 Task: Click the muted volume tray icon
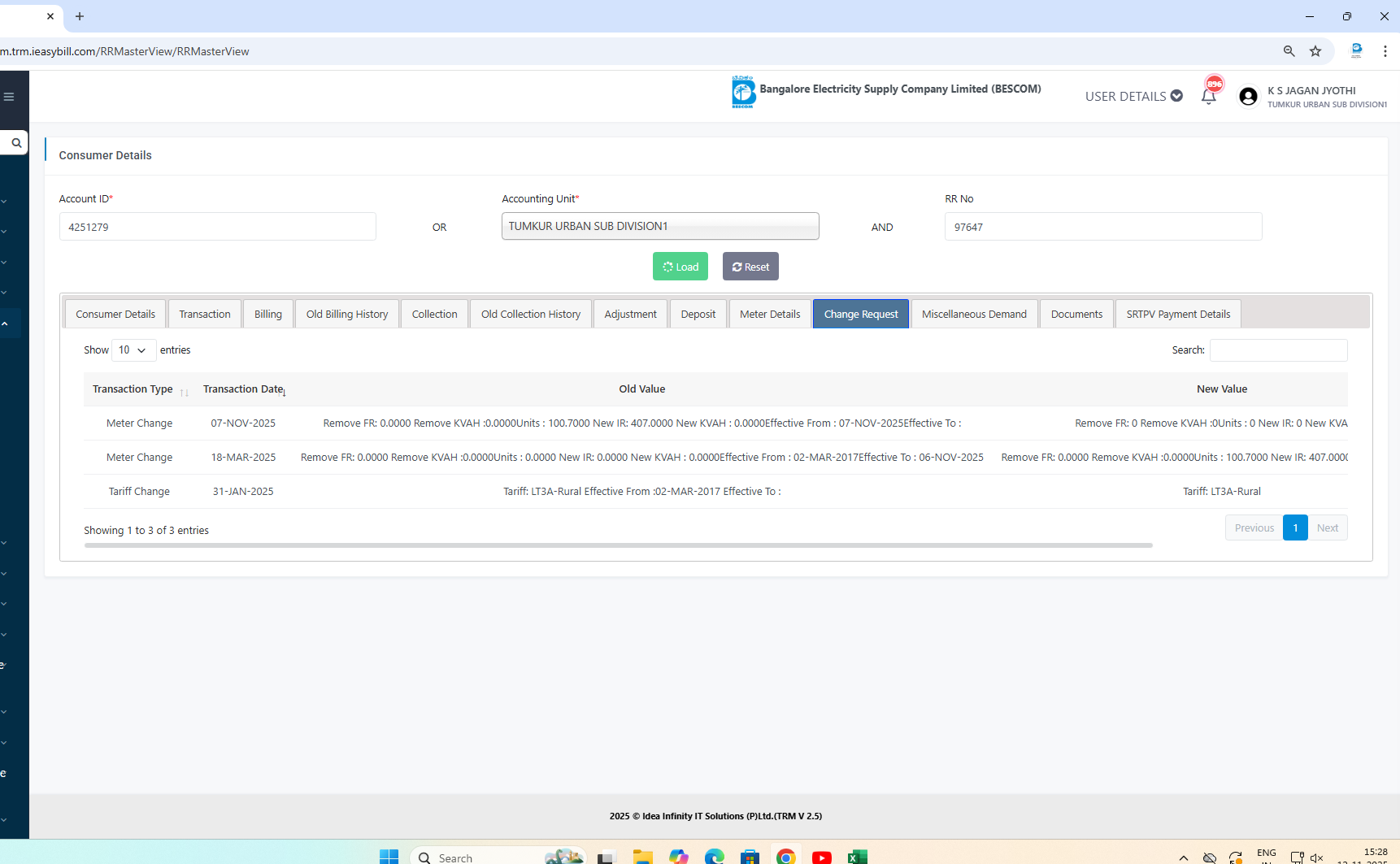point(1317,857)
